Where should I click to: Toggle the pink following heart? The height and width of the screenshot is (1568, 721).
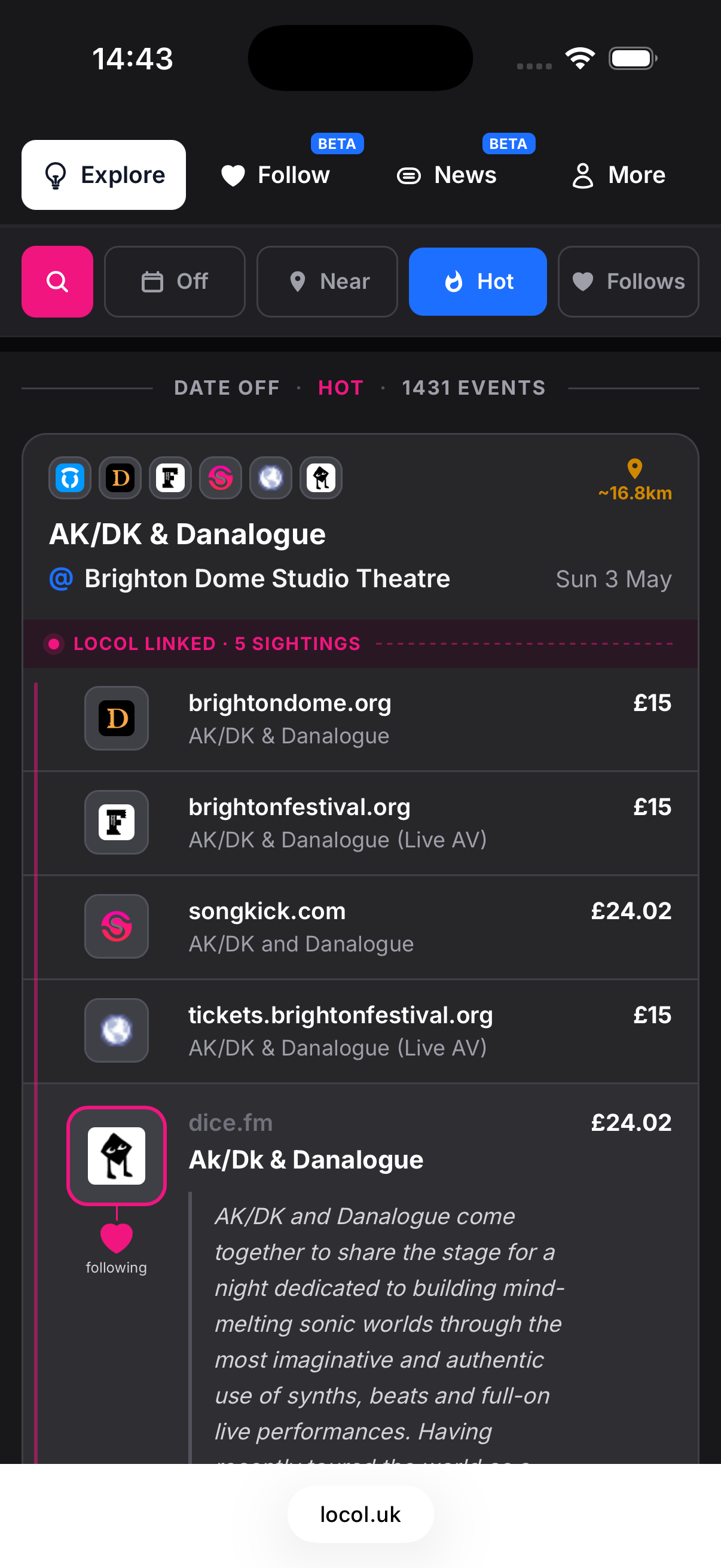point(116,1238)
